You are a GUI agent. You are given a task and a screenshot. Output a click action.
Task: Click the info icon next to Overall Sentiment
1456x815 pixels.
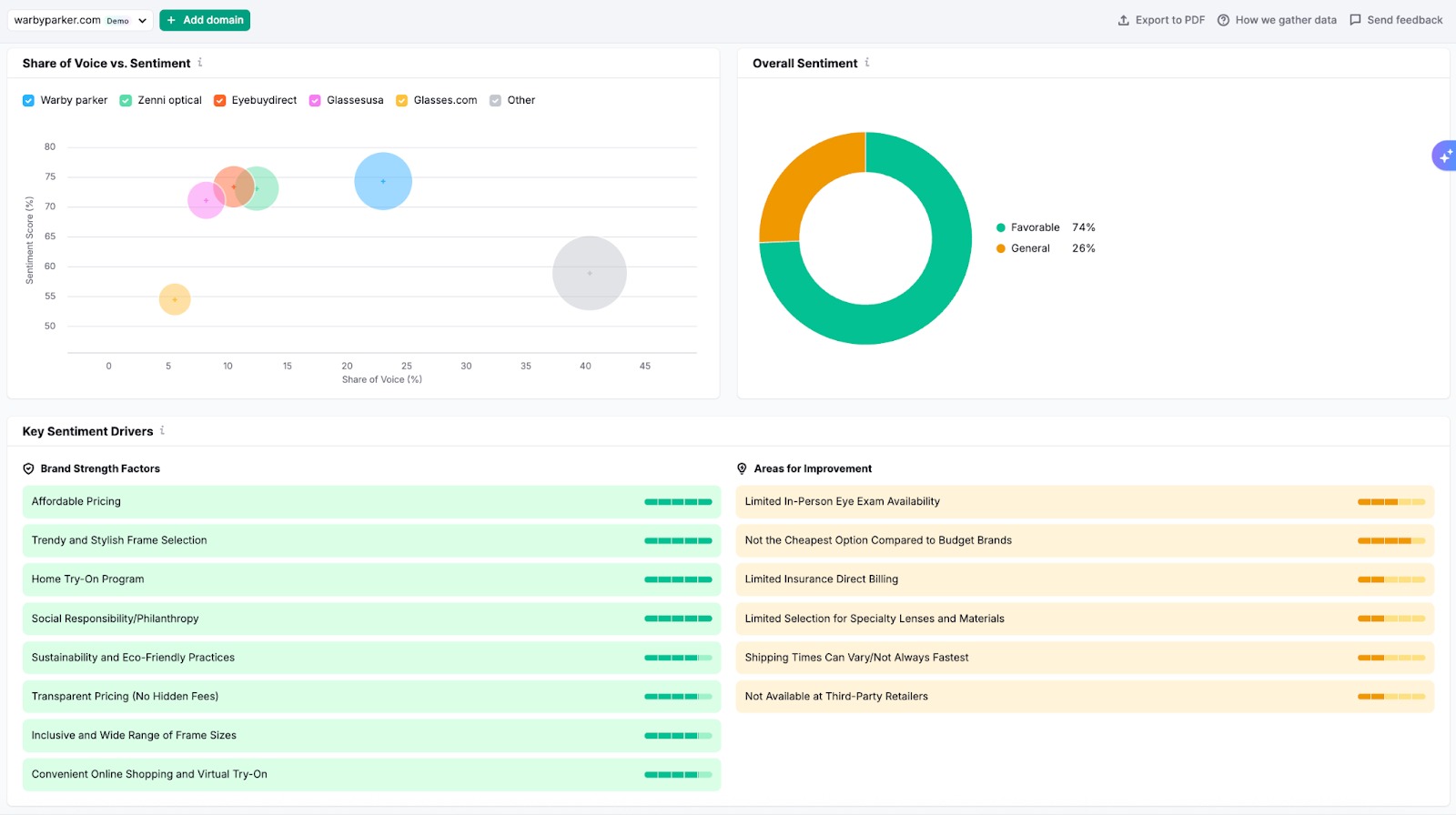[867, 63]
